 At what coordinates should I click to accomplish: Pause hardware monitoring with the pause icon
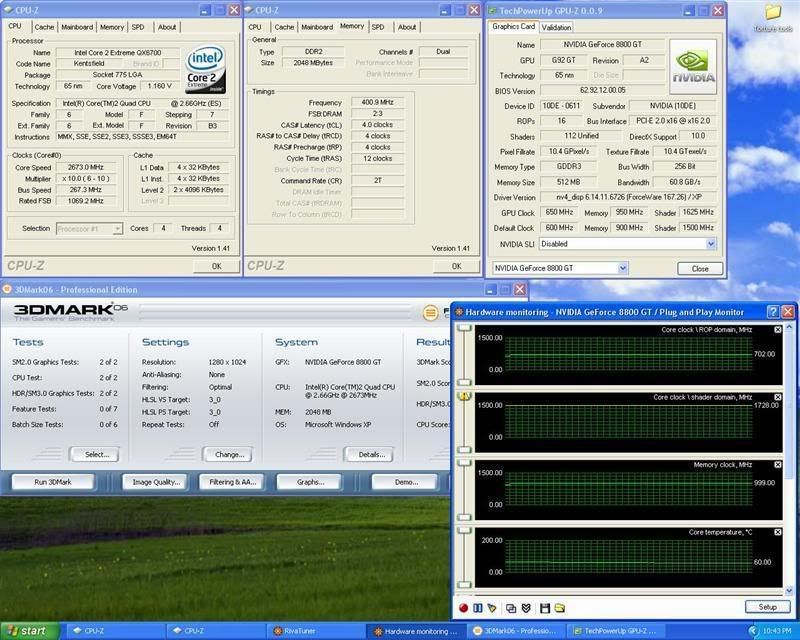tap(478, 607)
